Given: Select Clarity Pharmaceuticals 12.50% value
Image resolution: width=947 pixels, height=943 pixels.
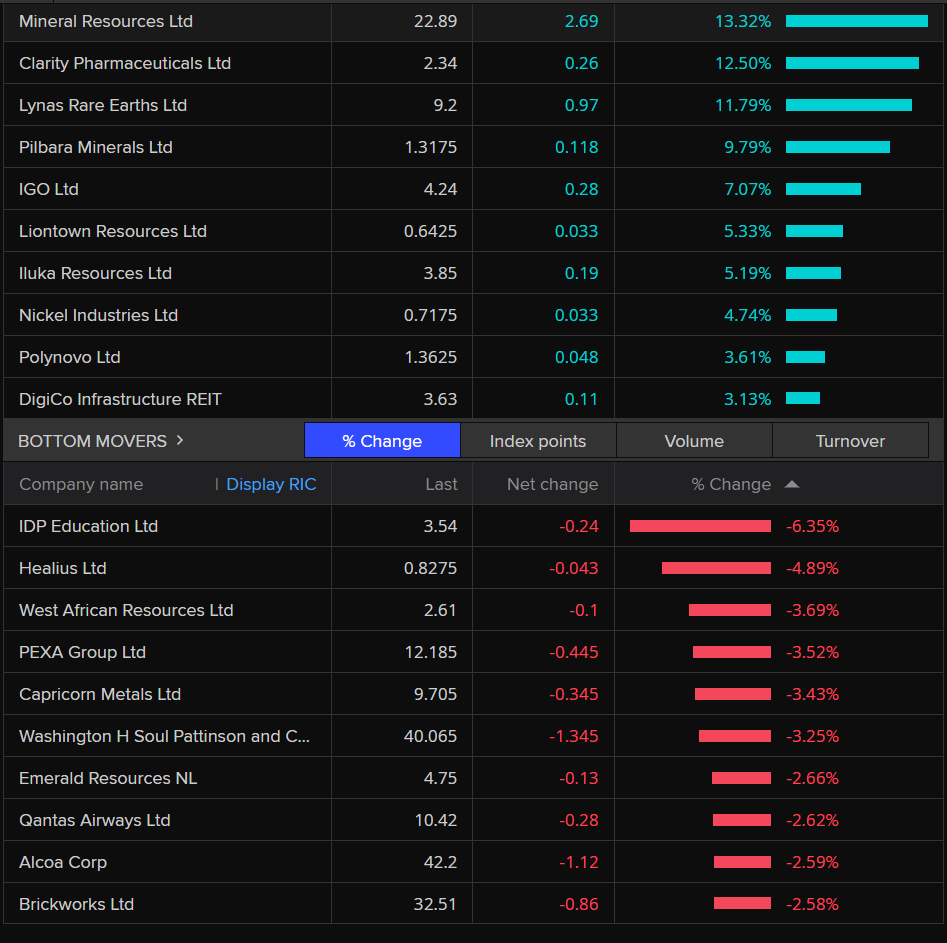Looking at the screenshot, I should tap(743, 63).
